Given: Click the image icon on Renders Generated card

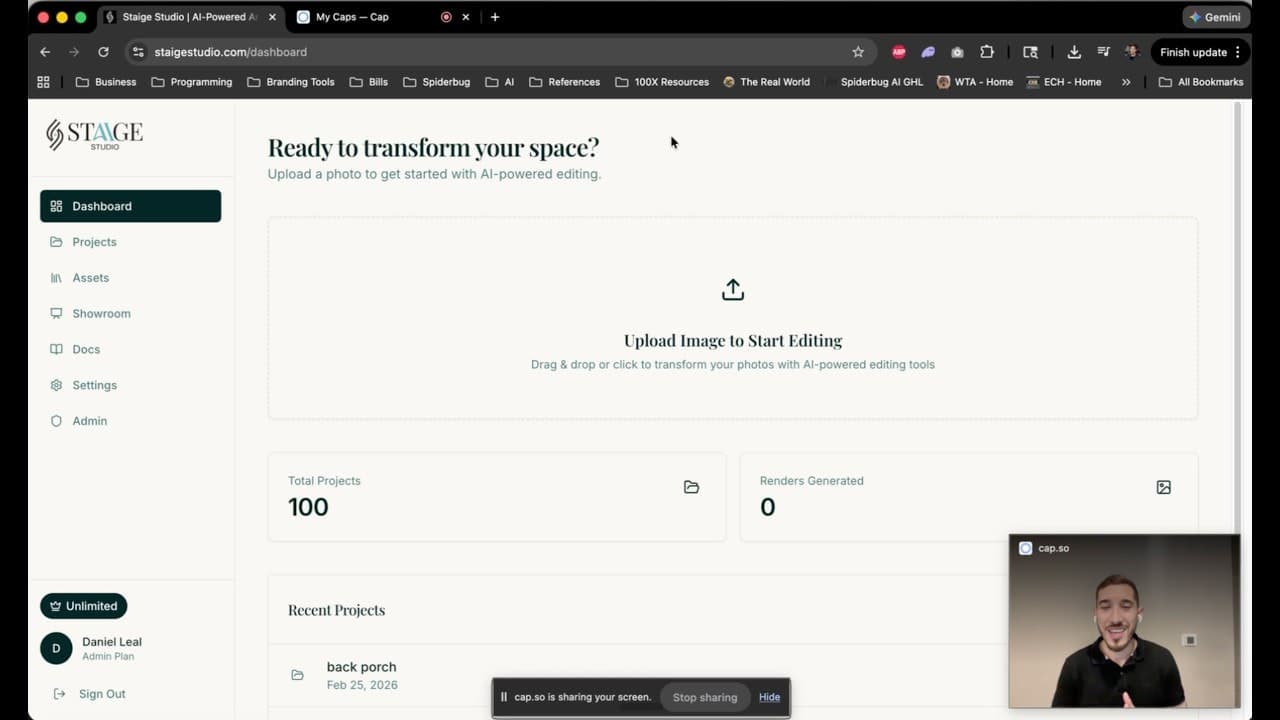Looking at the screenshot, I should tap(1163, 487).
